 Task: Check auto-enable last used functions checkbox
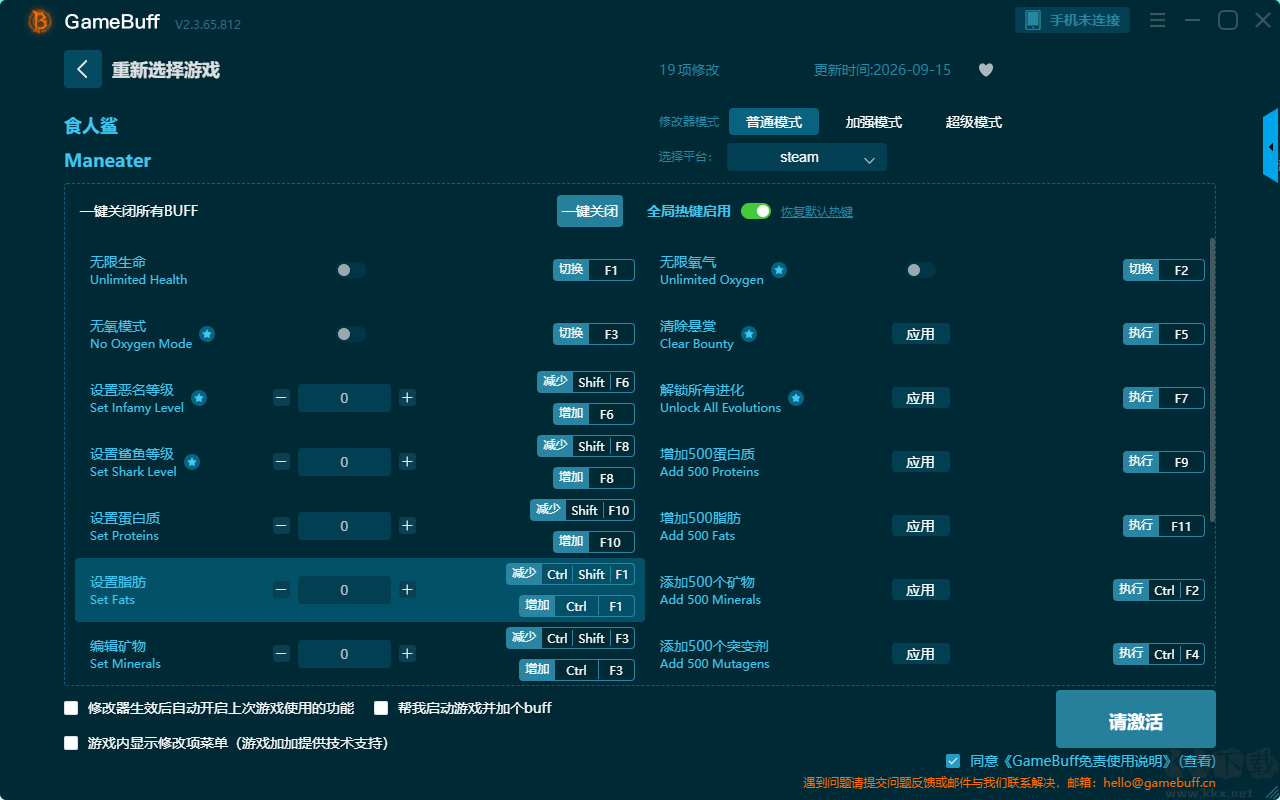pyautogui.click(x=71, y=708)
